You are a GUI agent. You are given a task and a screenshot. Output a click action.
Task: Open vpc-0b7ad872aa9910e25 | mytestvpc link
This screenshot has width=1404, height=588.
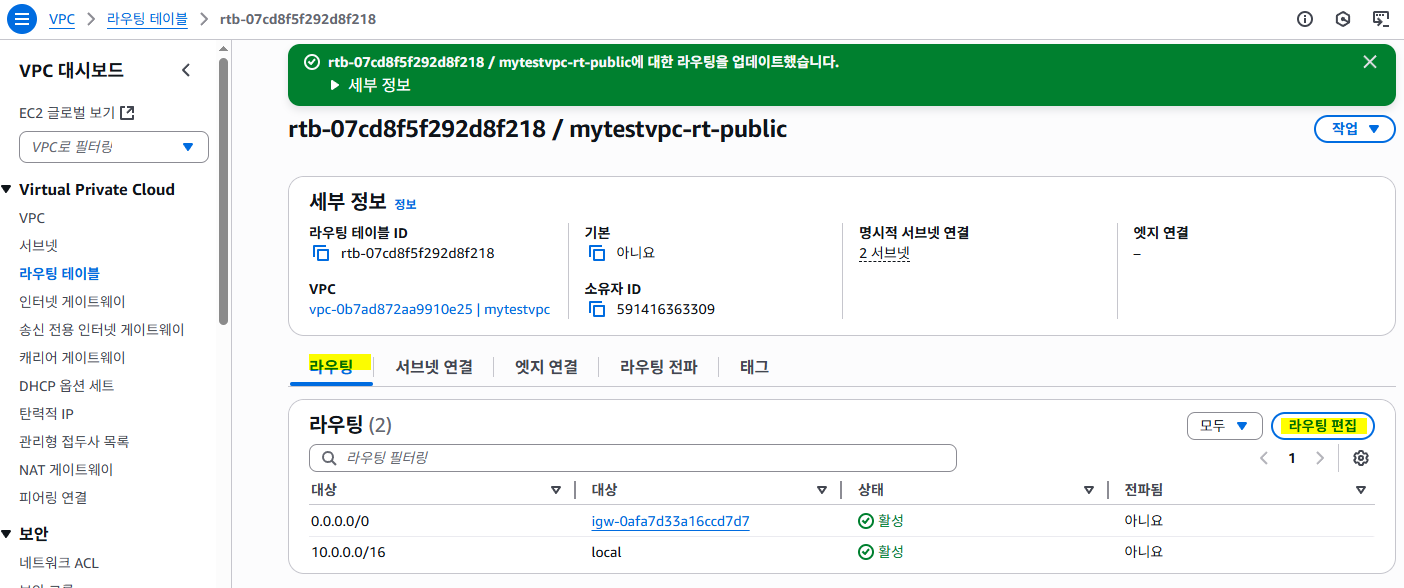coord(429,309)
